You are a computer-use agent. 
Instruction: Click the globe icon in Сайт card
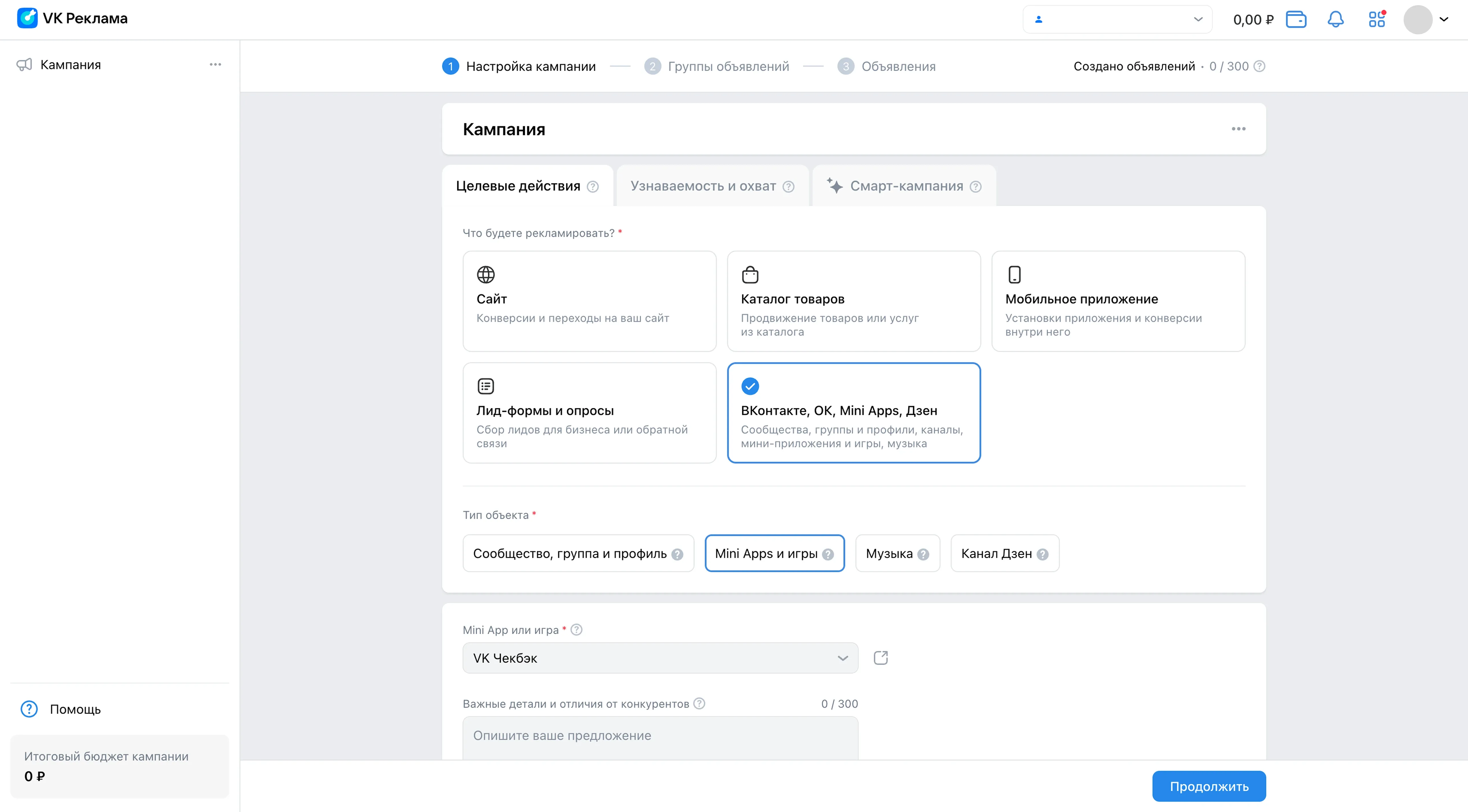tap(486, 275)
